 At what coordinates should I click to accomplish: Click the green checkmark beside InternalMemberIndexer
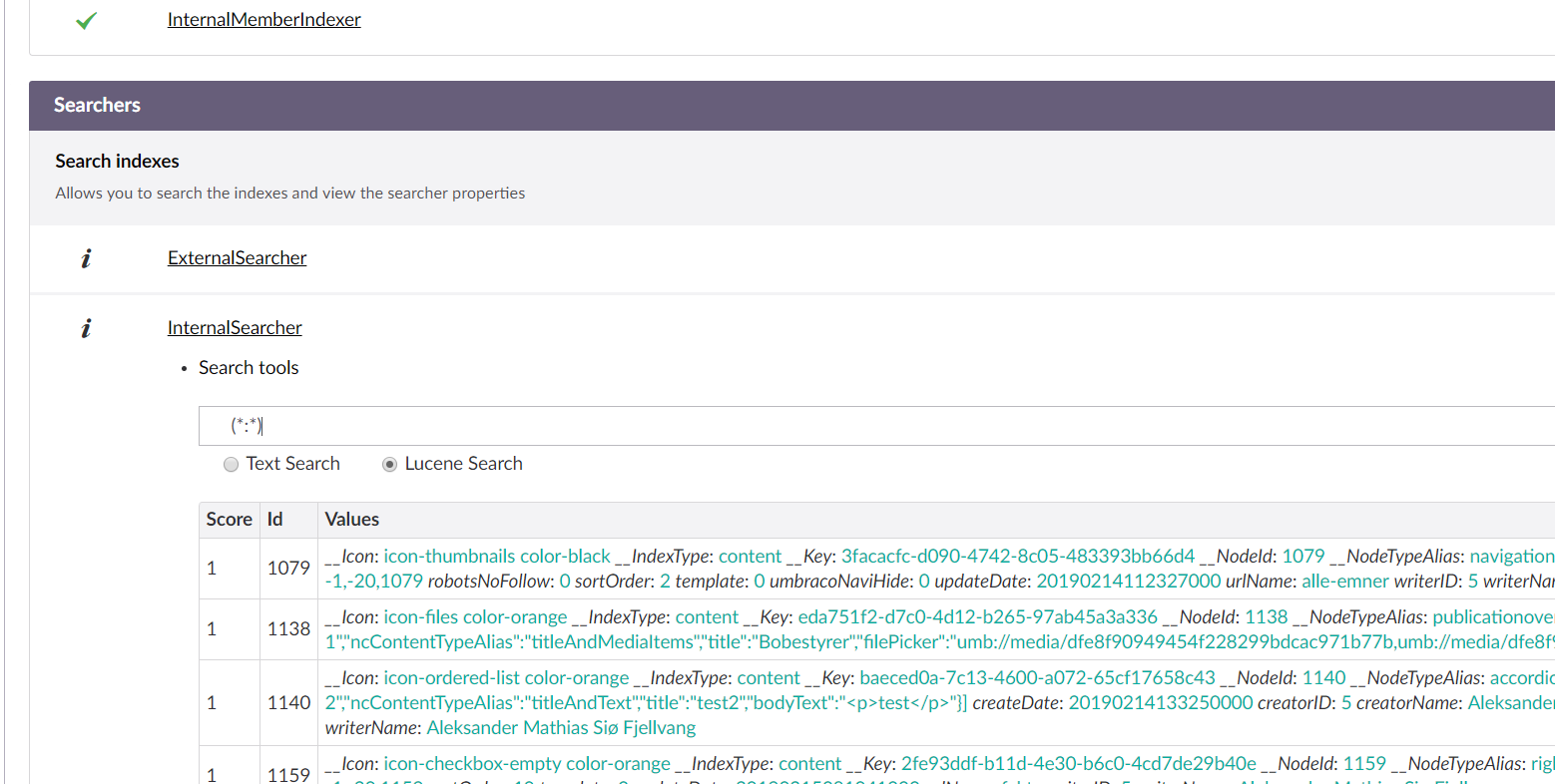point(86,20)
